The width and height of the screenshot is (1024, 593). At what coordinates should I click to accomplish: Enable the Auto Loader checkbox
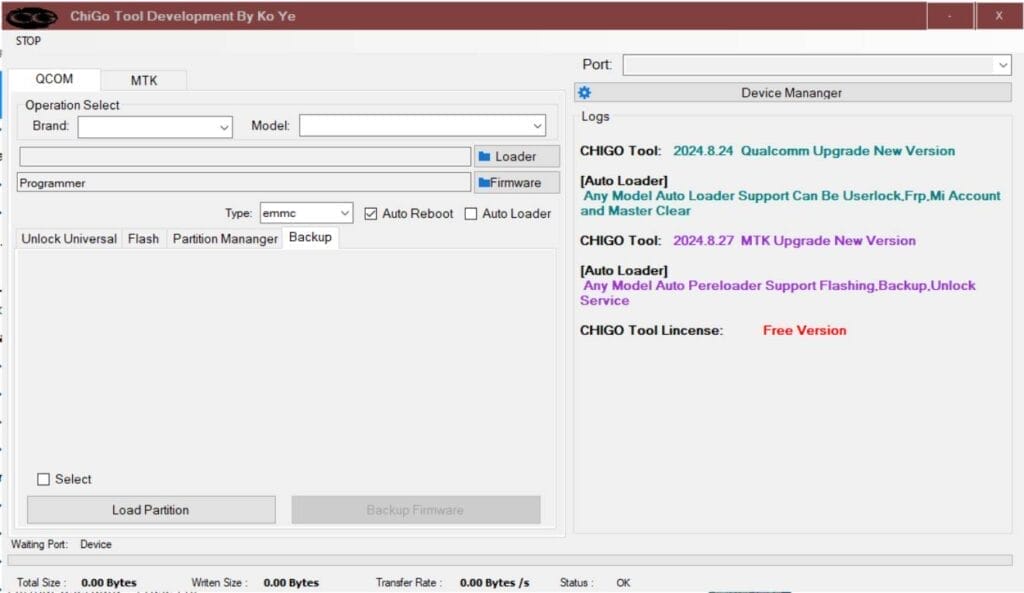click(471, 214)
